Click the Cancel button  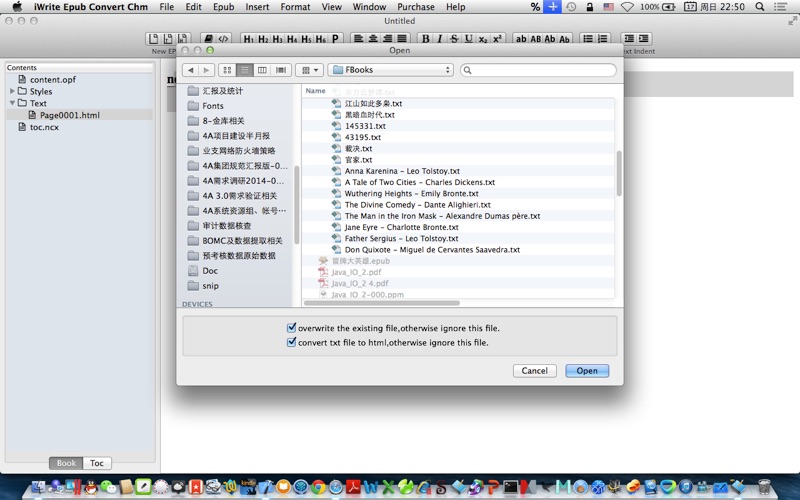pyautogui.click(x=534, y=371)
